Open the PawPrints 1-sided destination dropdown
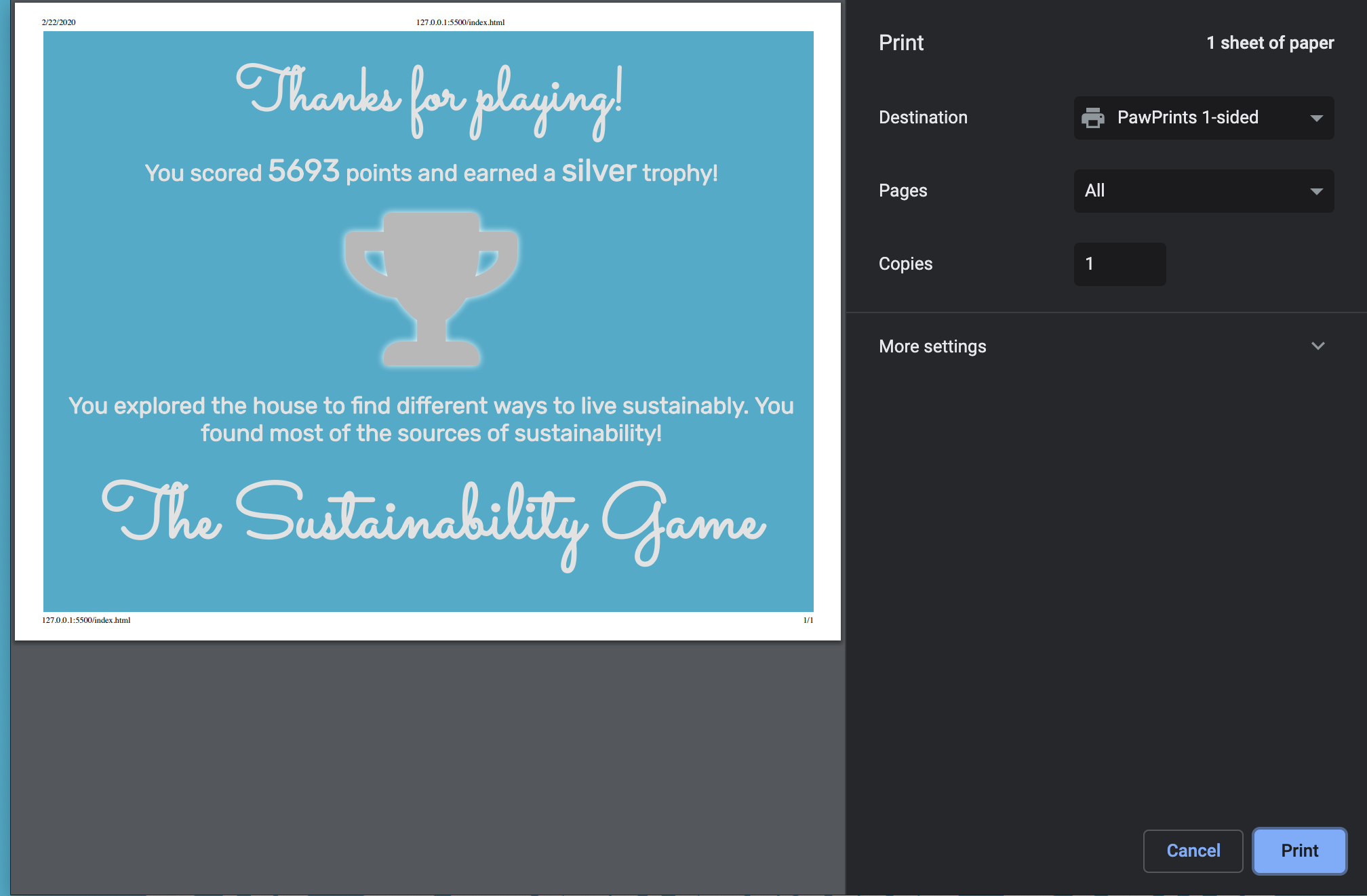Viewport: 1367px width, 896px height. coord(1204,117)
